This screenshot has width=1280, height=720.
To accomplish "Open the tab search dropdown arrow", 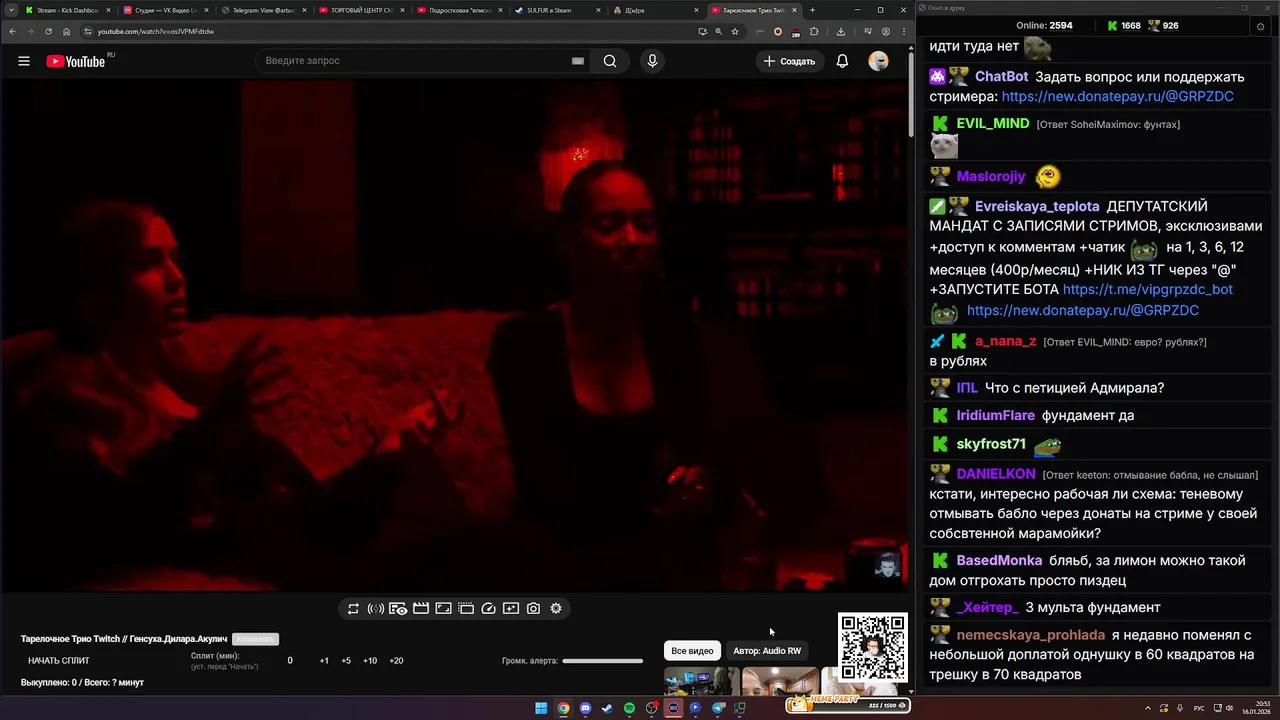I will click(x=9, y=10).
